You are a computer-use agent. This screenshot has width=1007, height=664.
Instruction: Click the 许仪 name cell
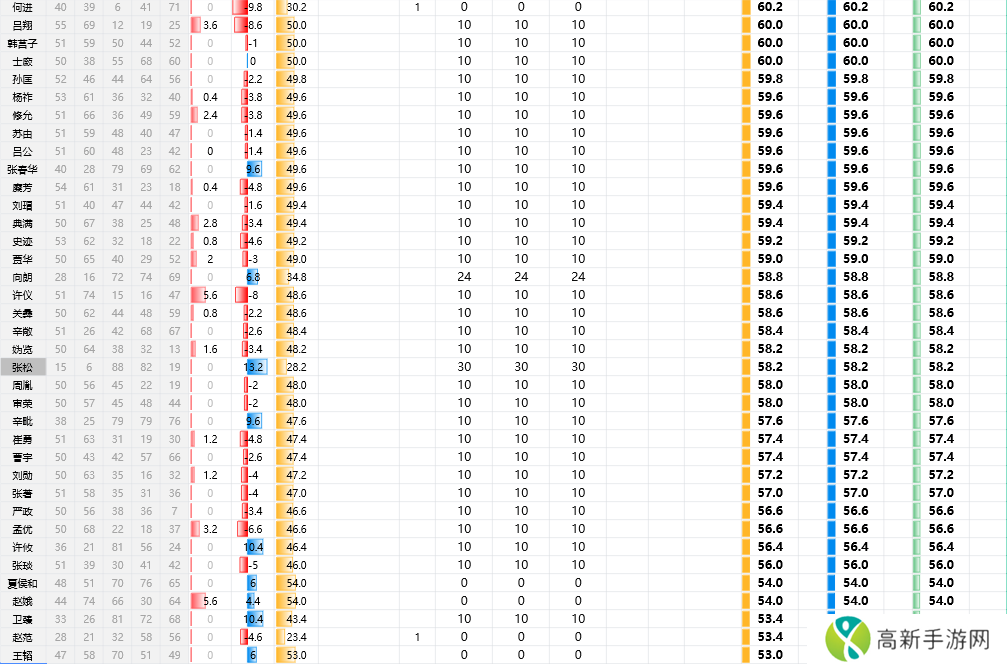[x=22, y=295]
